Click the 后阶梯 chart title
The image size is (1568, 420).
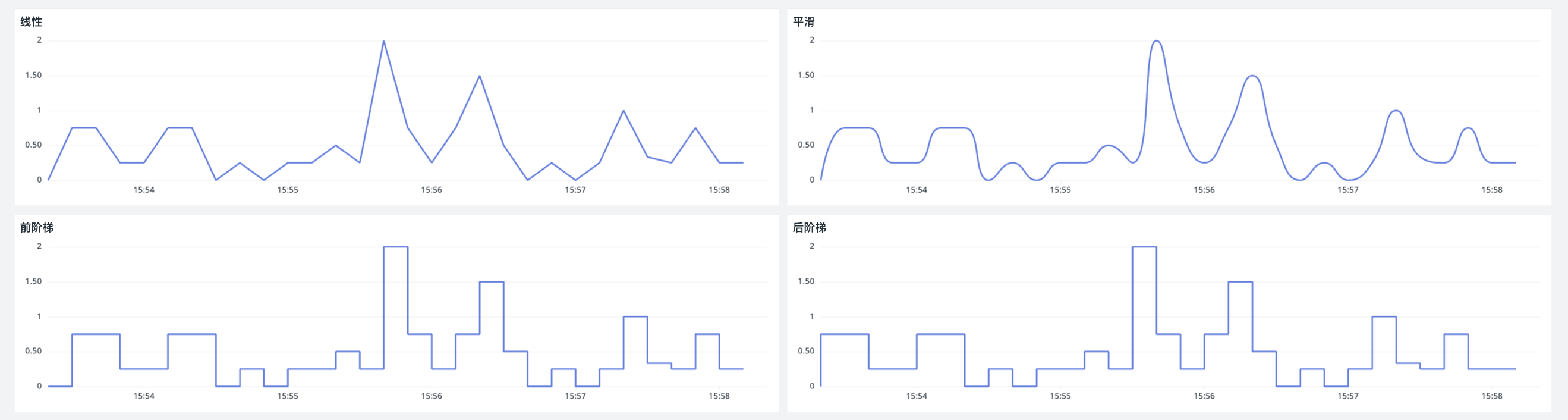click(809, 228)
